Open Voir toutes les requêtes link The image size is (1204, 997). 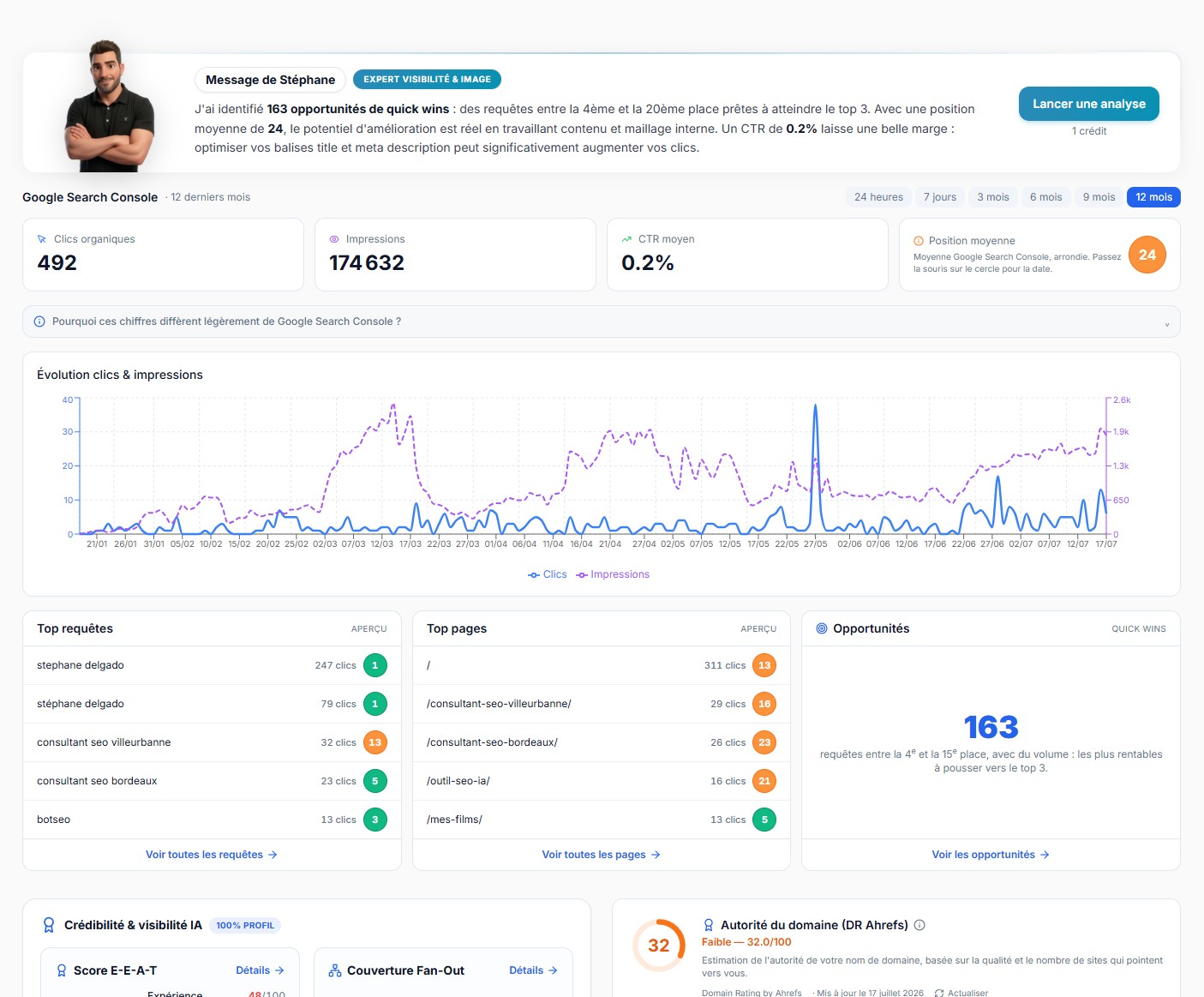point(212,855)
